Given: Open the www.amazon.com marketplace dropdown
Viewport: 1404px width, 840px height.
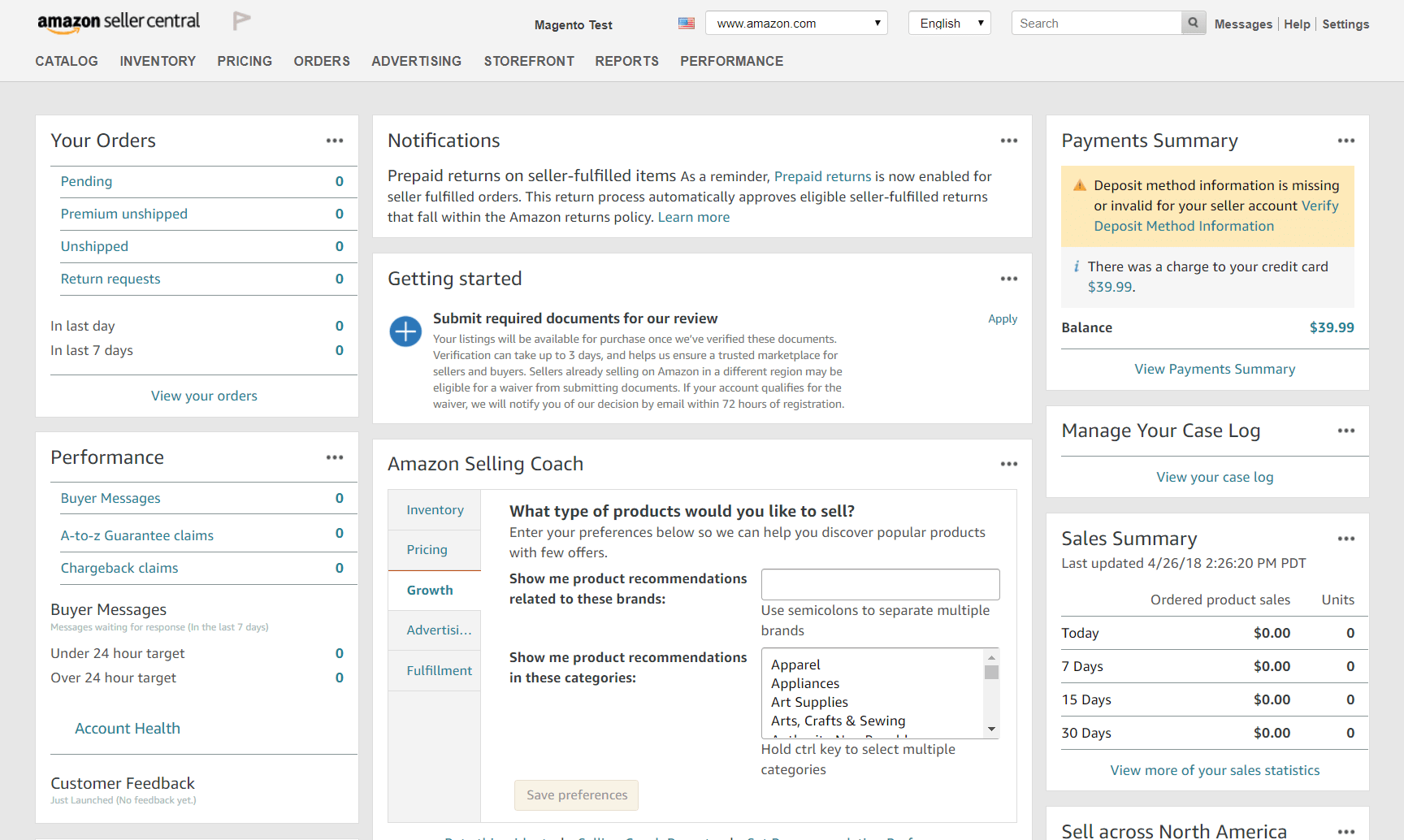Looking at the screenshot, I should tap(796, 23).
